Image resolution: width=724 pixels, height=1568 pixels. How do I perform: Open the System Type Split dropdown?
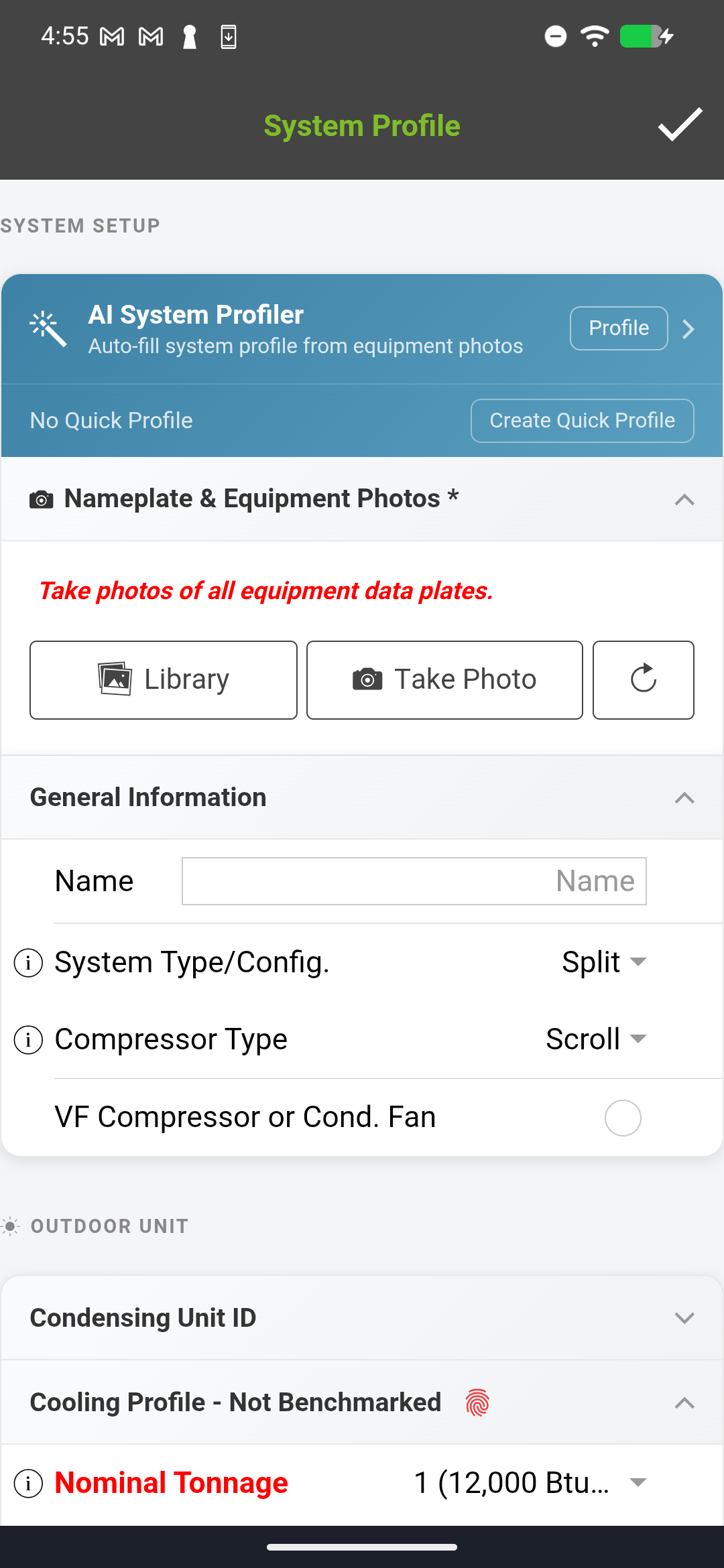603,962
